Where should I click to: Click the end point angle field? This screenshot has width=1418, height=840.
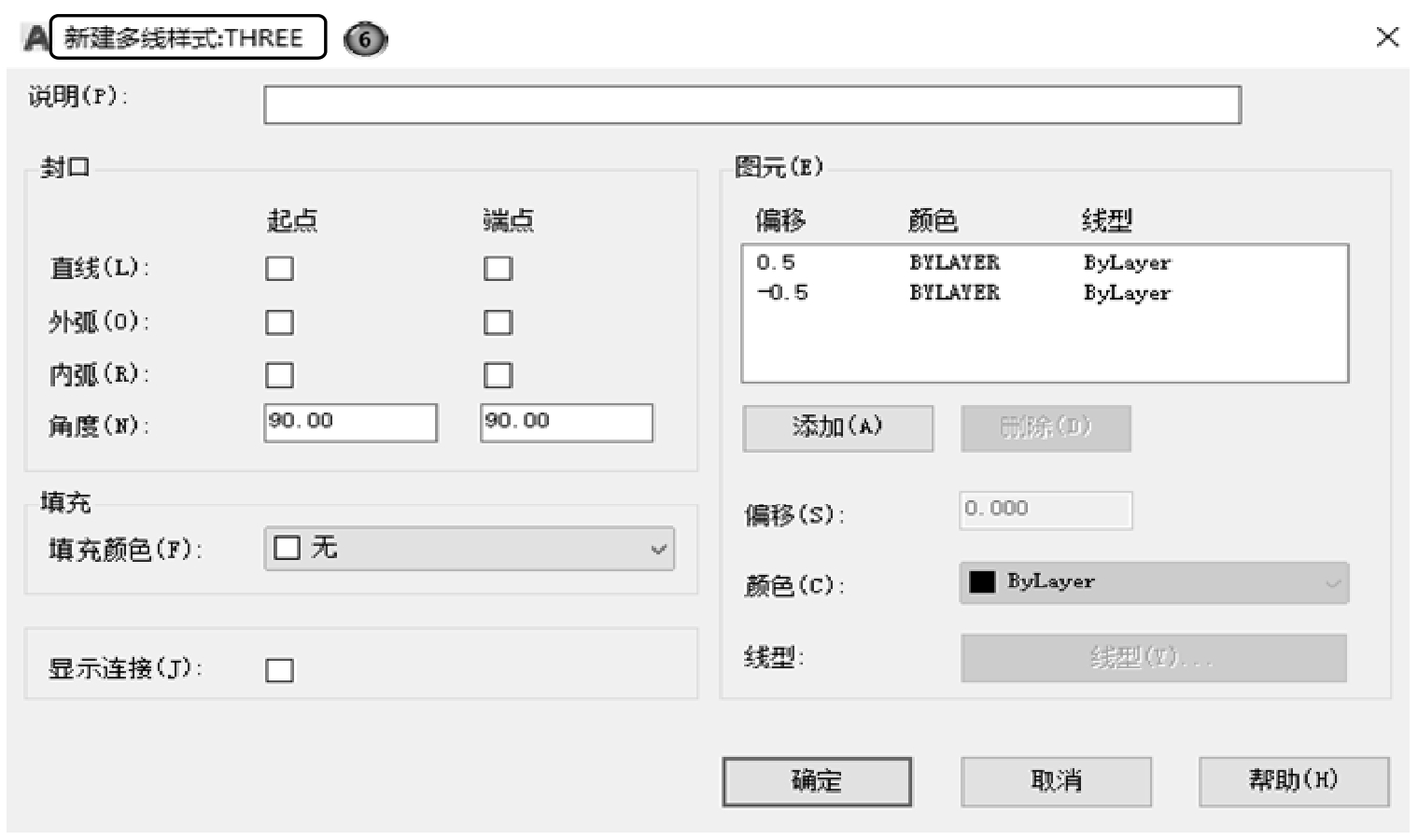[566, 423]
